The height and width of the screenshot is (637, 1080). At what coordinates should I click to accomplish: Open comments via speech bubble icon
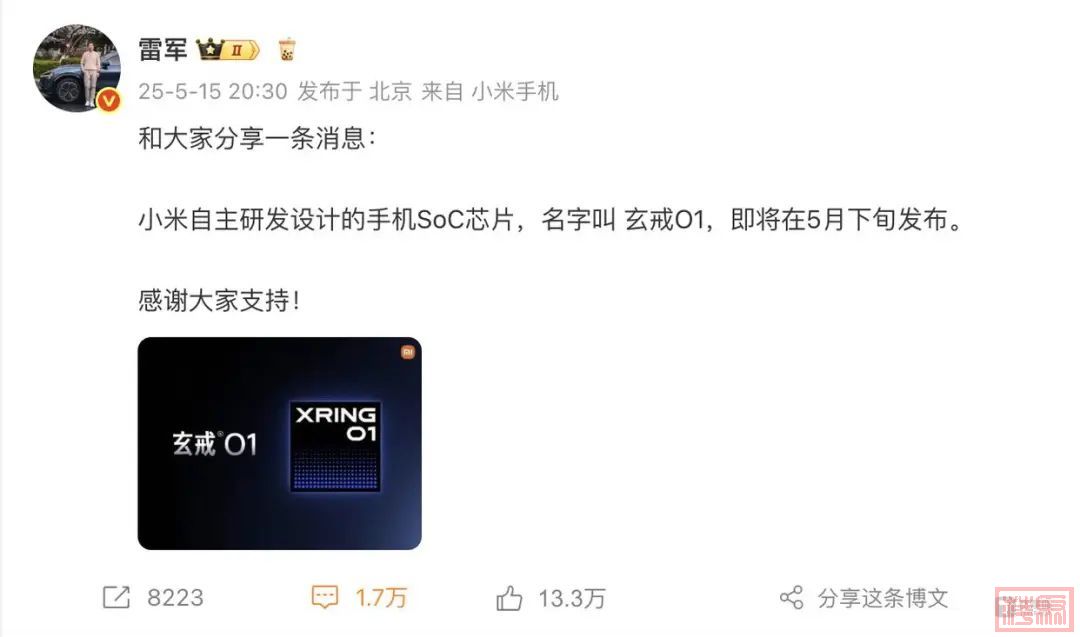(324, 597)
